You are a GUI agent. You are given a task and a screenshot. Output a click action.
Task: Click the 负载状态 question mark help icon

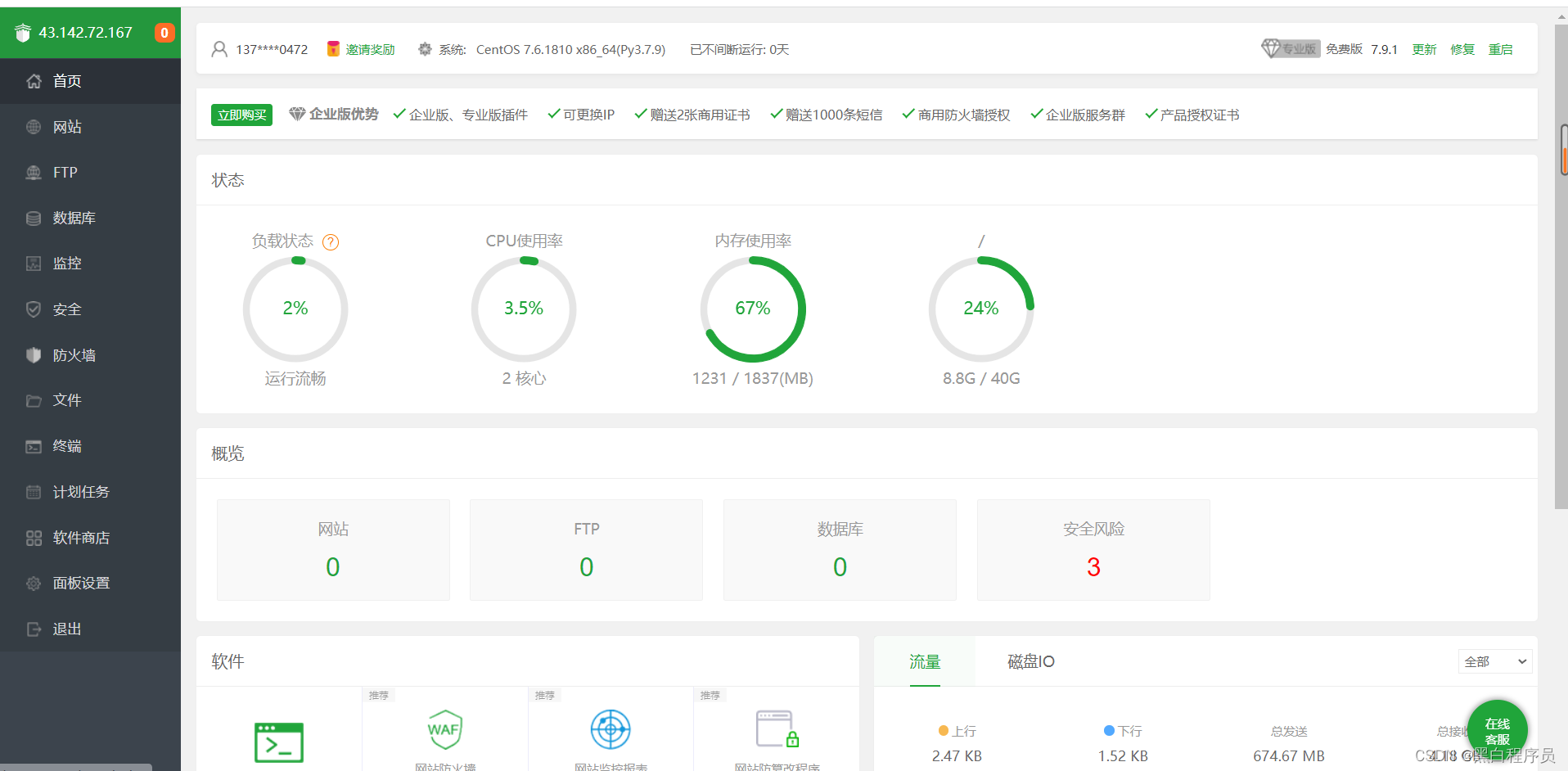[x=331, y=242]
